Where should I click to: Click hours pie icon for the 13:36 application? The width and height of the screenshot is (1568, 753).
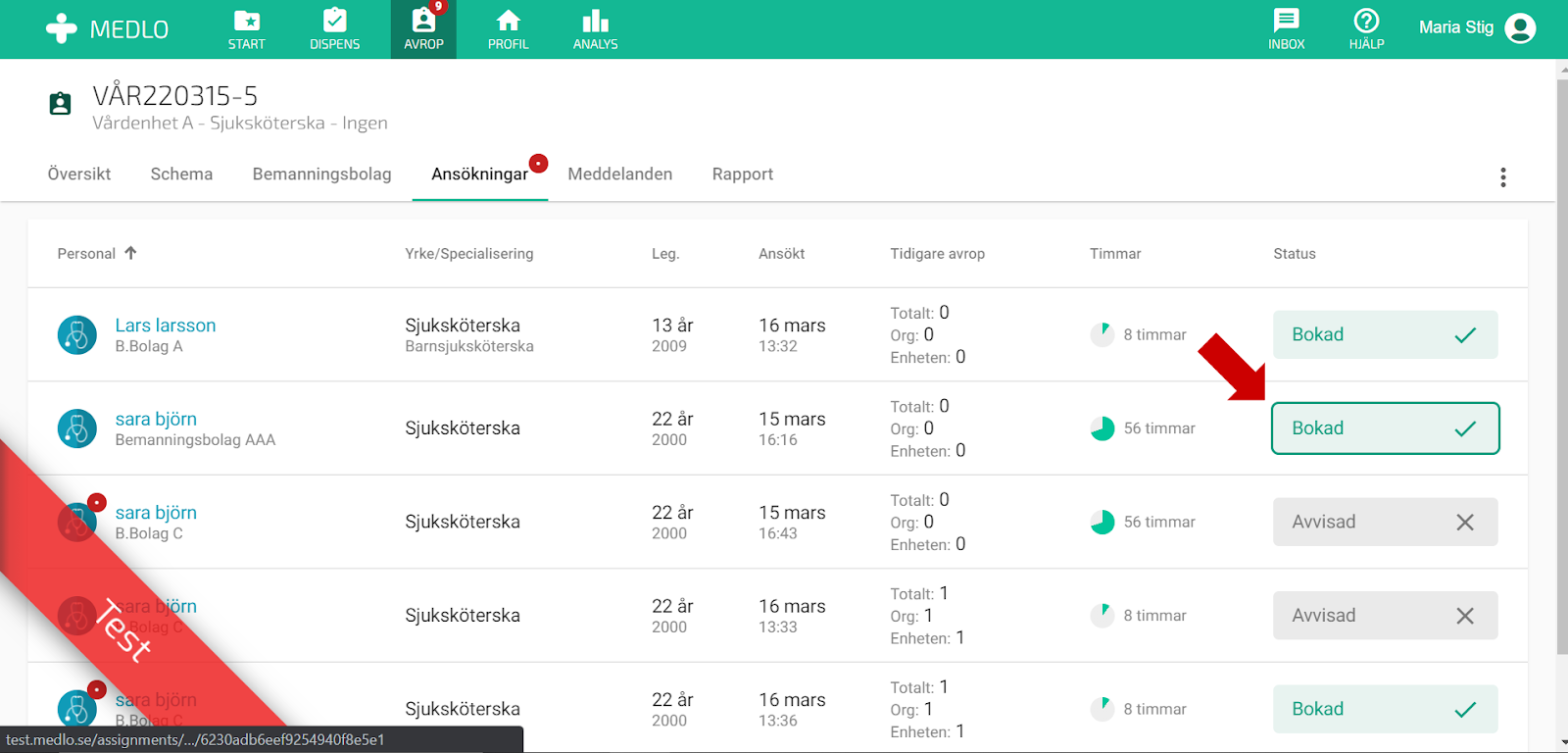coord(1102,709)
